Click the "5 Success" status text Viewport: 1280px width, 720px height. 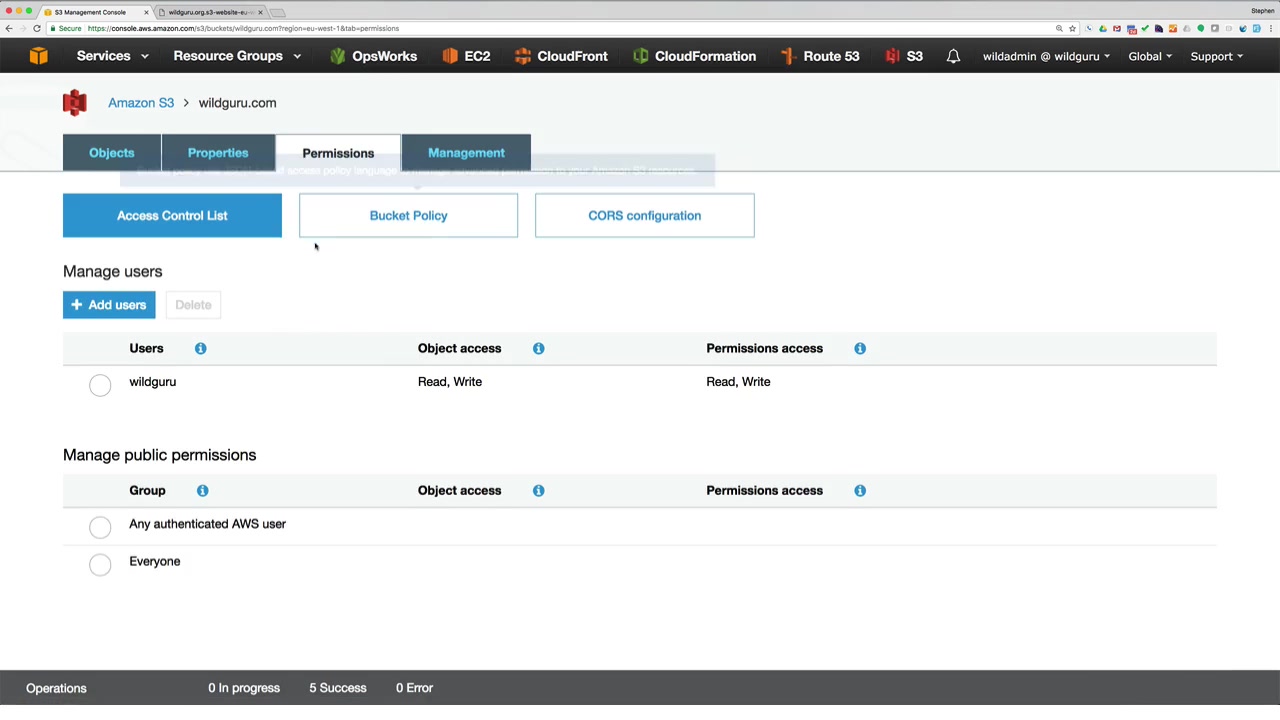pyautogui.click(x=338, y=688)
